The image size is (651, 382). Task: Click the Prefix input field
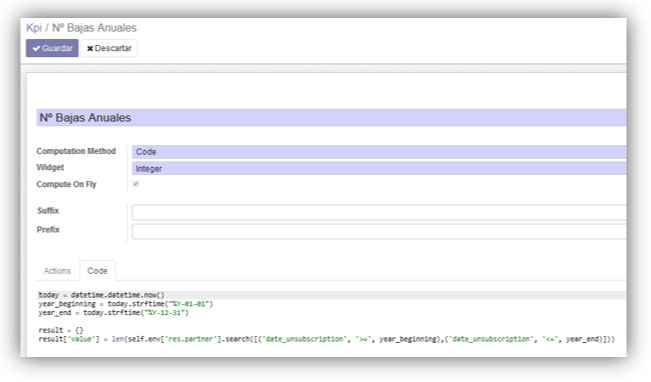point(379,231)
